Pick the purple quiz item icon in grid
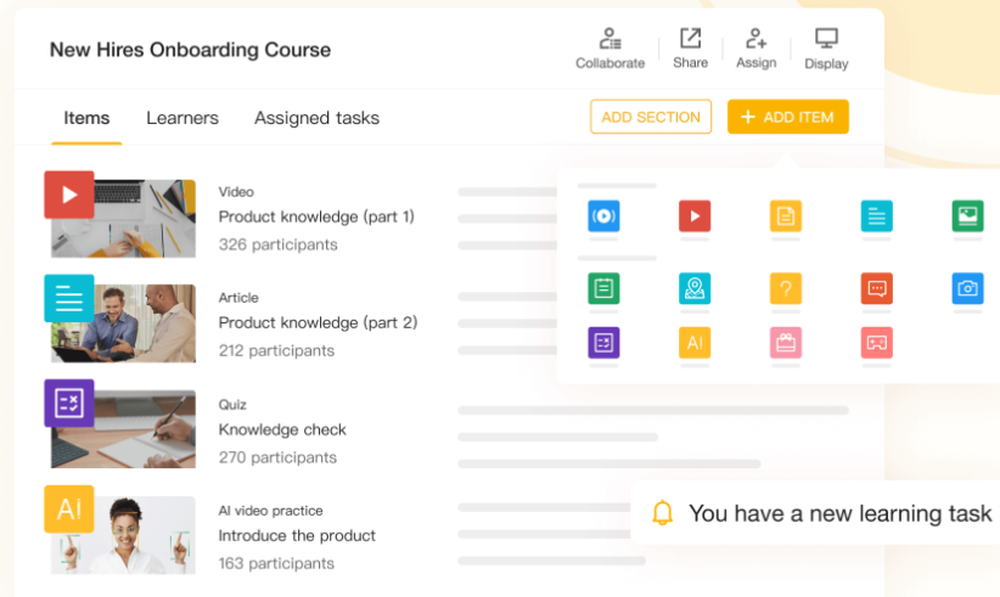Viewport: 1000px width, 597px height. point(603,343)
